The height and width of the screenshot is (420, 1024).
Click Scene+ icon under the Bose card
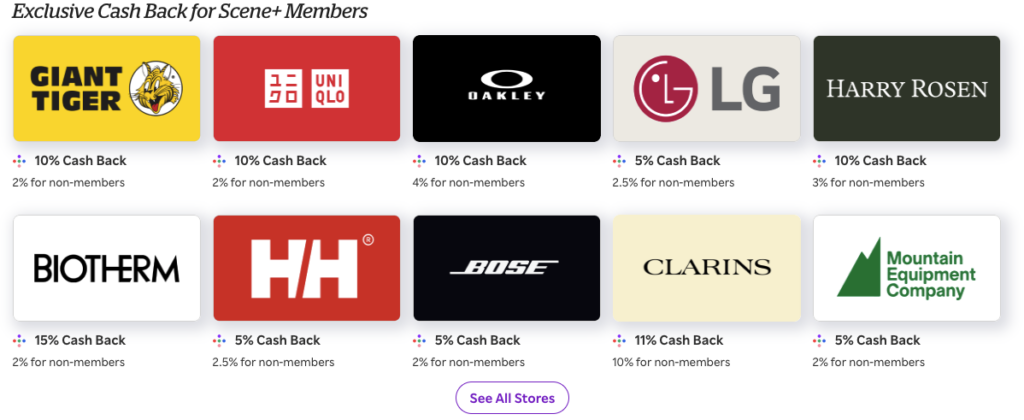point(420,341)
